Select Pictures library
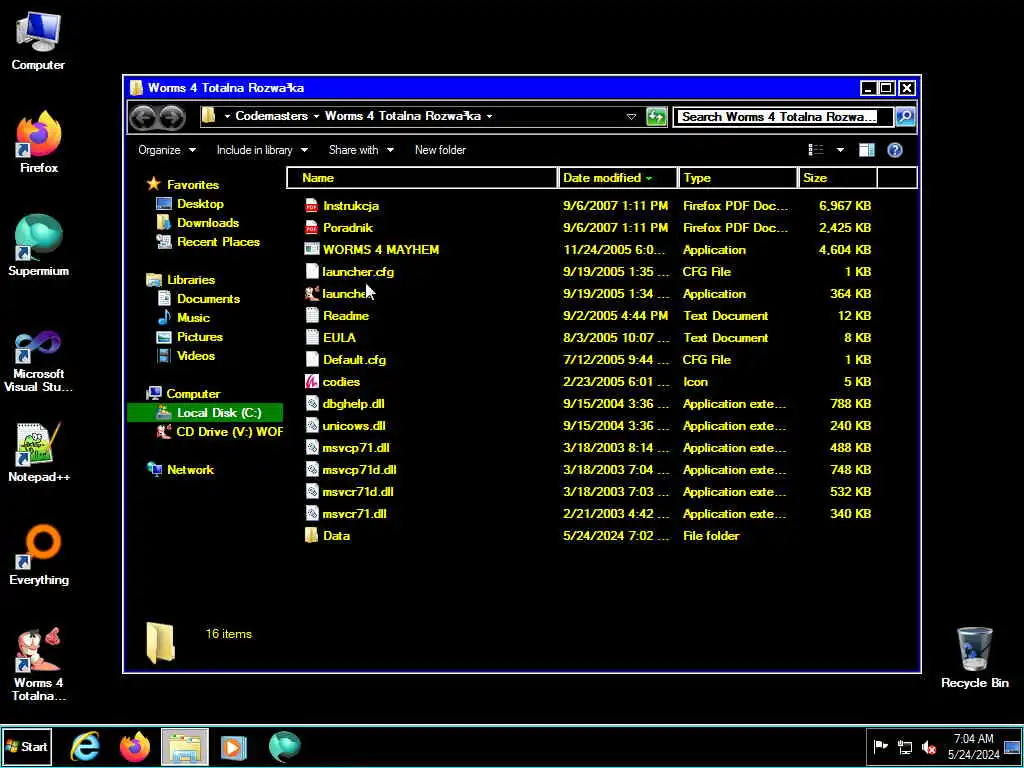Viewport: 1024px width, 768px height. [x=199, y=336]
